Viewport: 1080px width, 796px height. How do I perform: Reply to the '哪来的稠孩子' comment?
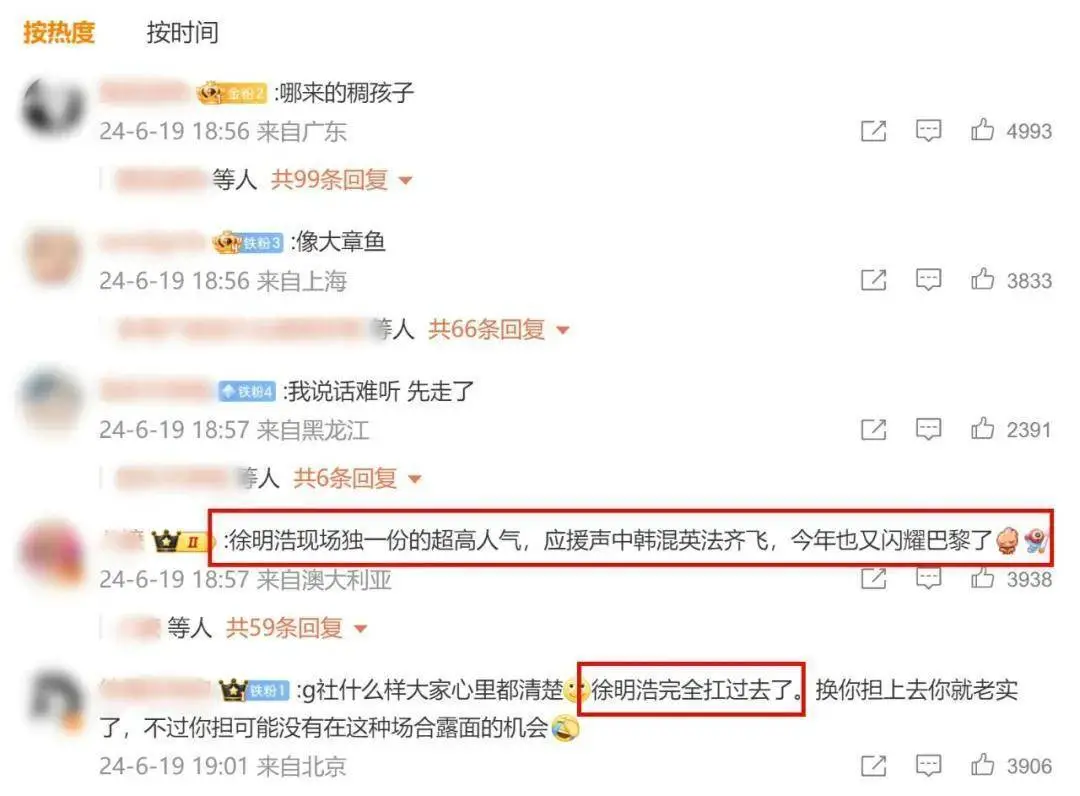click(928, 130)
